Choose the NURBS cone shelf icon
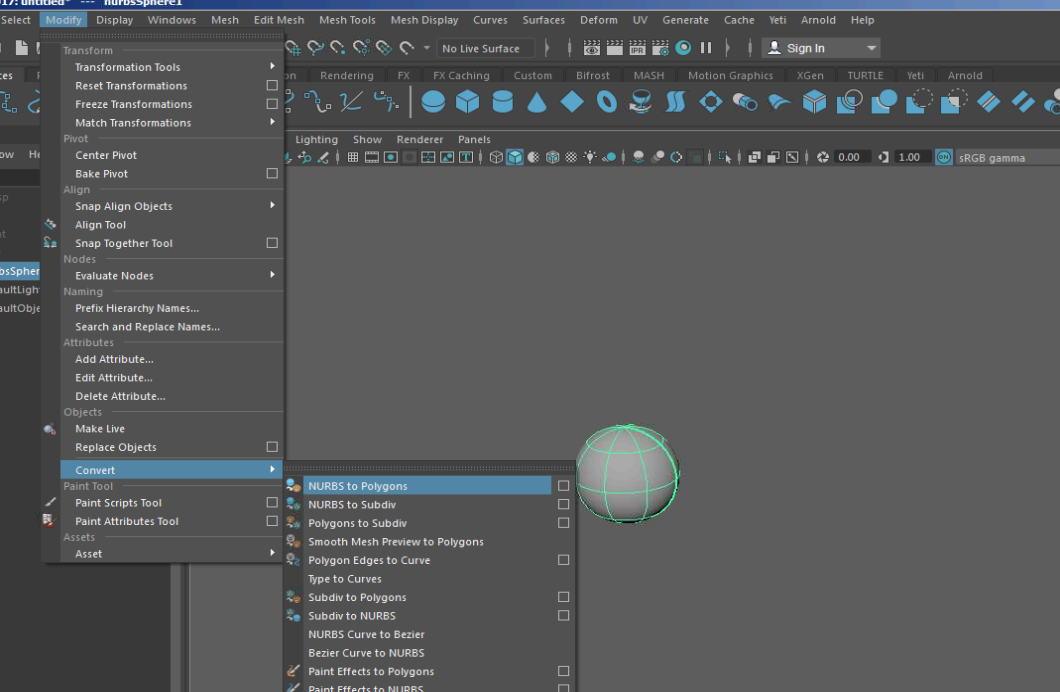Image resolution: width=1060 pixels, height=692 pixels. (537, 101)
